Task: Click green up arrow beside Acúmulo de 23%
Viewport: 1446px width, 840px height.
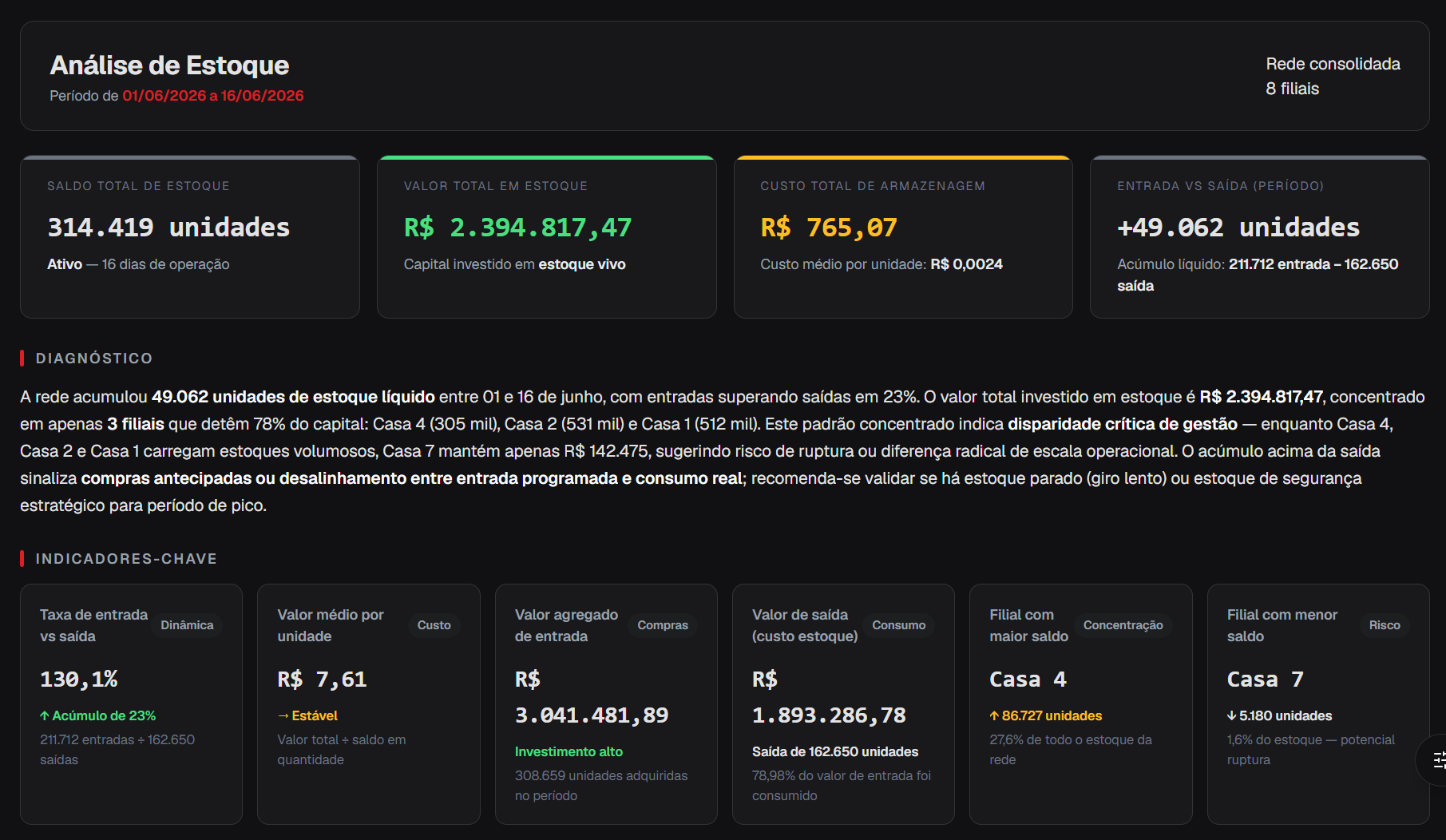Action: pos(45,716)
